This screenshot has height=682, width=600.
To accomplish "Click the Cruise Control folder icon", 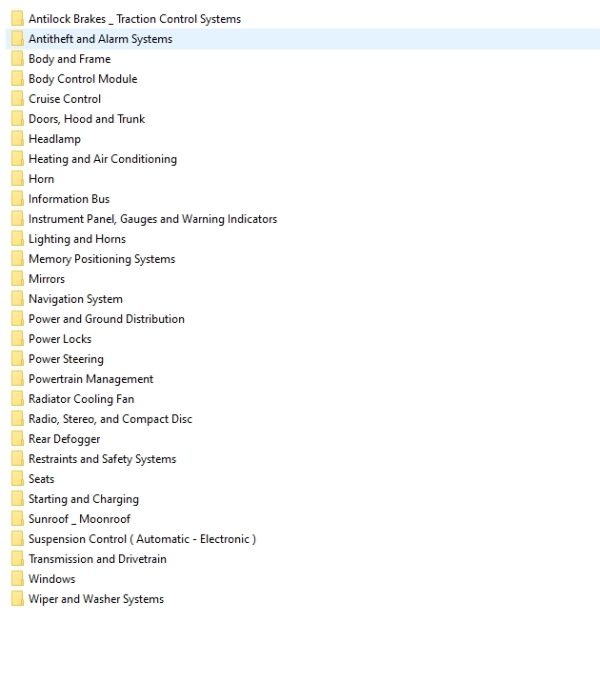I will click(x=17, y=99).
